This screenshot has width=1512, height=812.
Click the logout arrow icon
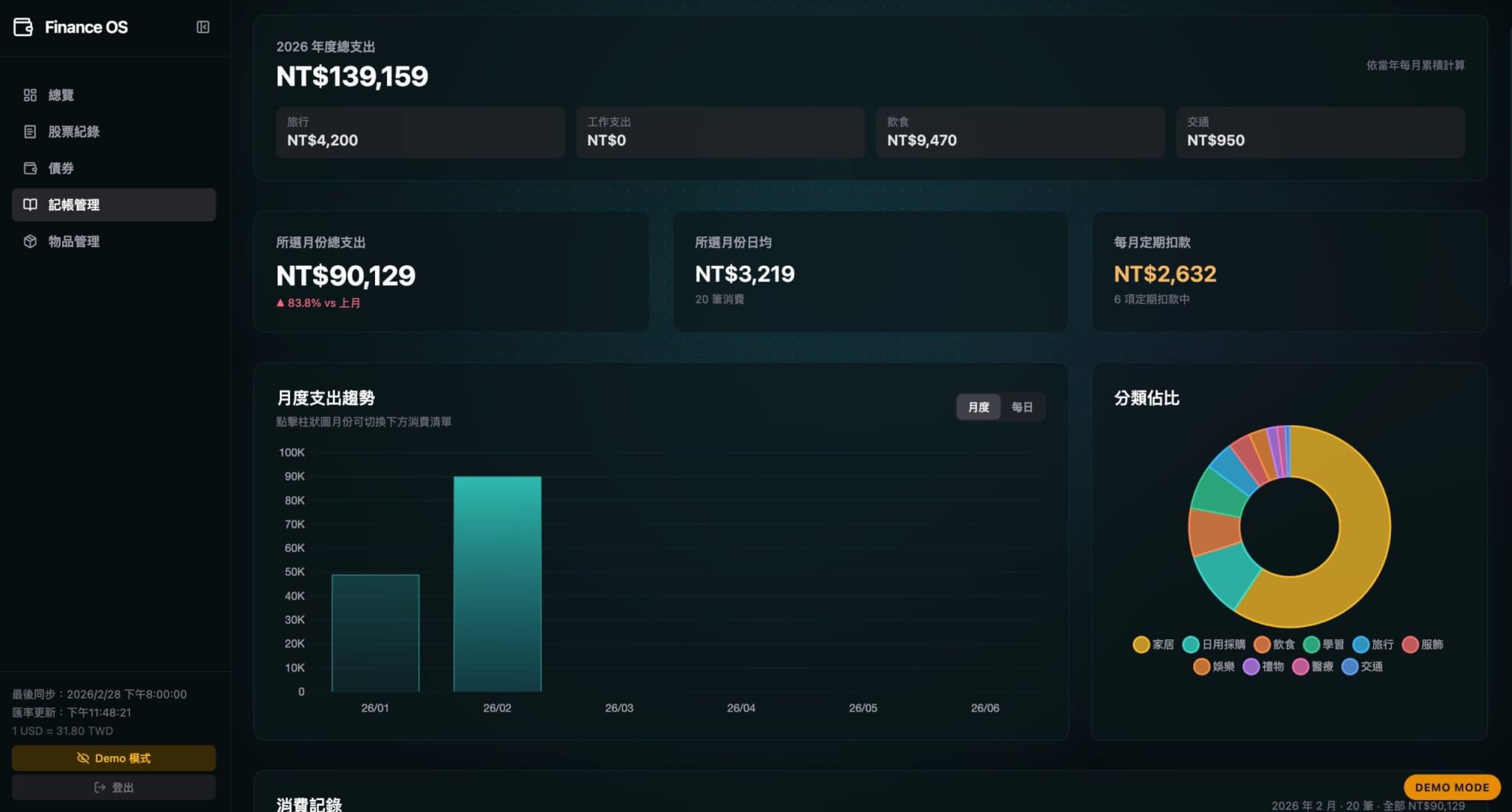tap(100, 788)
